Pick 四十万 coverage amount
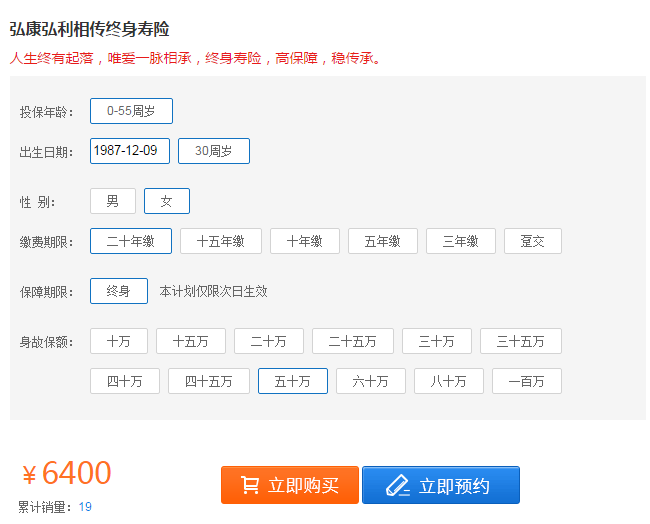Viewport: 650px width, 524px height. pyautogui.click(x=125, y=381)
